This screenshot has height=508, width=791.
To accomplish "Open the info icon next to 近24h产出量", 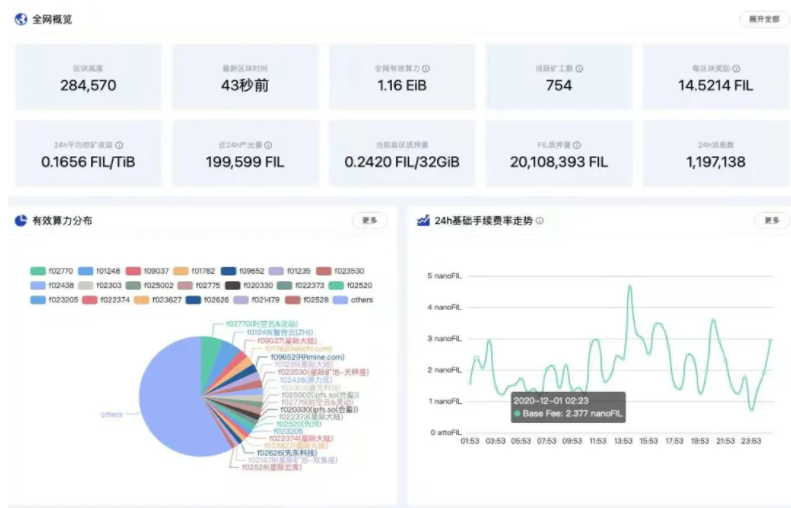I will tap(268, 145).
